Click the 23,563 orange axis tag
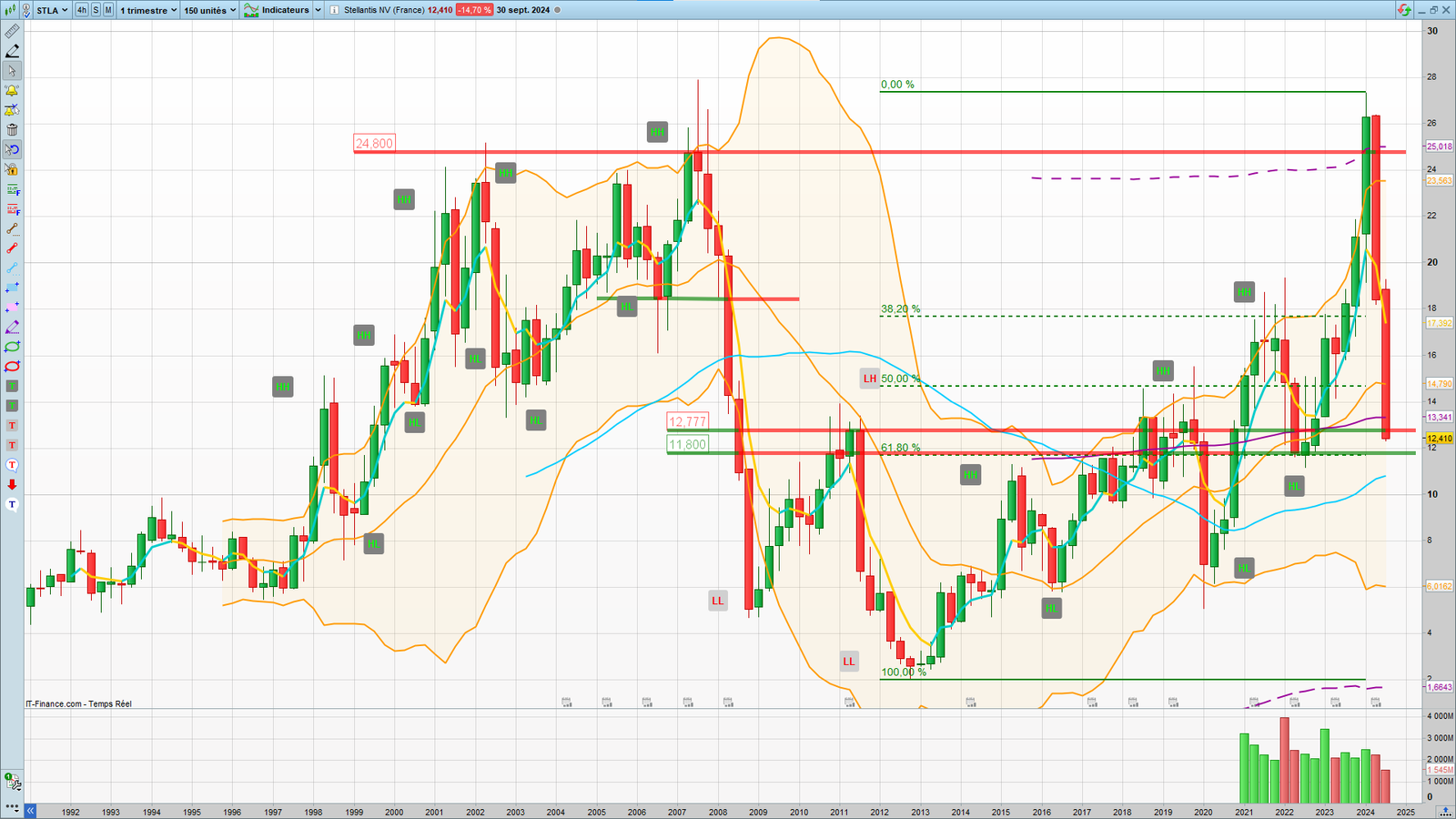Viewport: 1456px width, 819px height. pyautogui.click(x=1440, y=181)
